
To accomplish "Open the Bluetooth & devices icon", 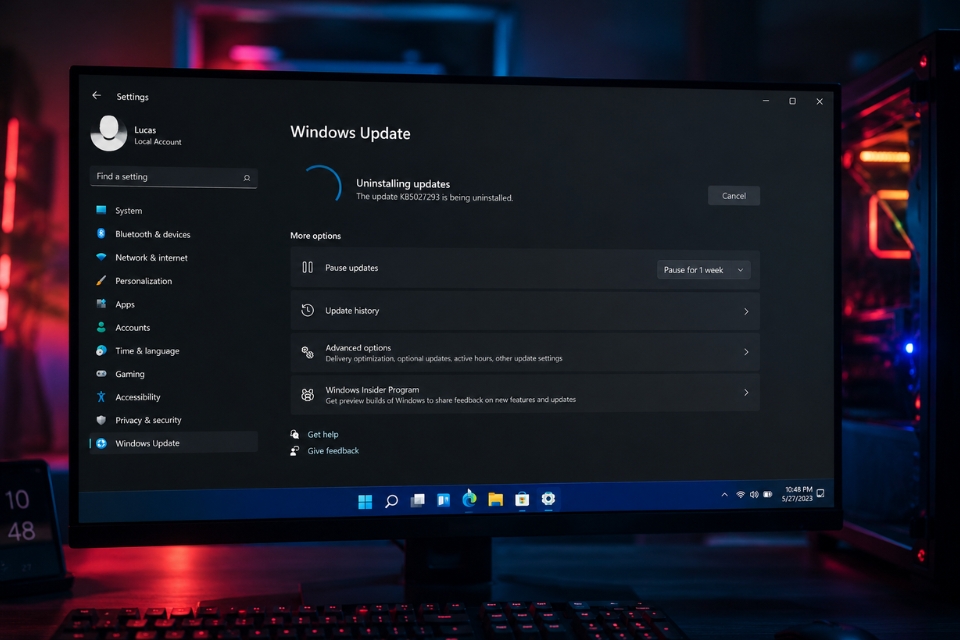I will pyautogui.click(x=102, y=233).
